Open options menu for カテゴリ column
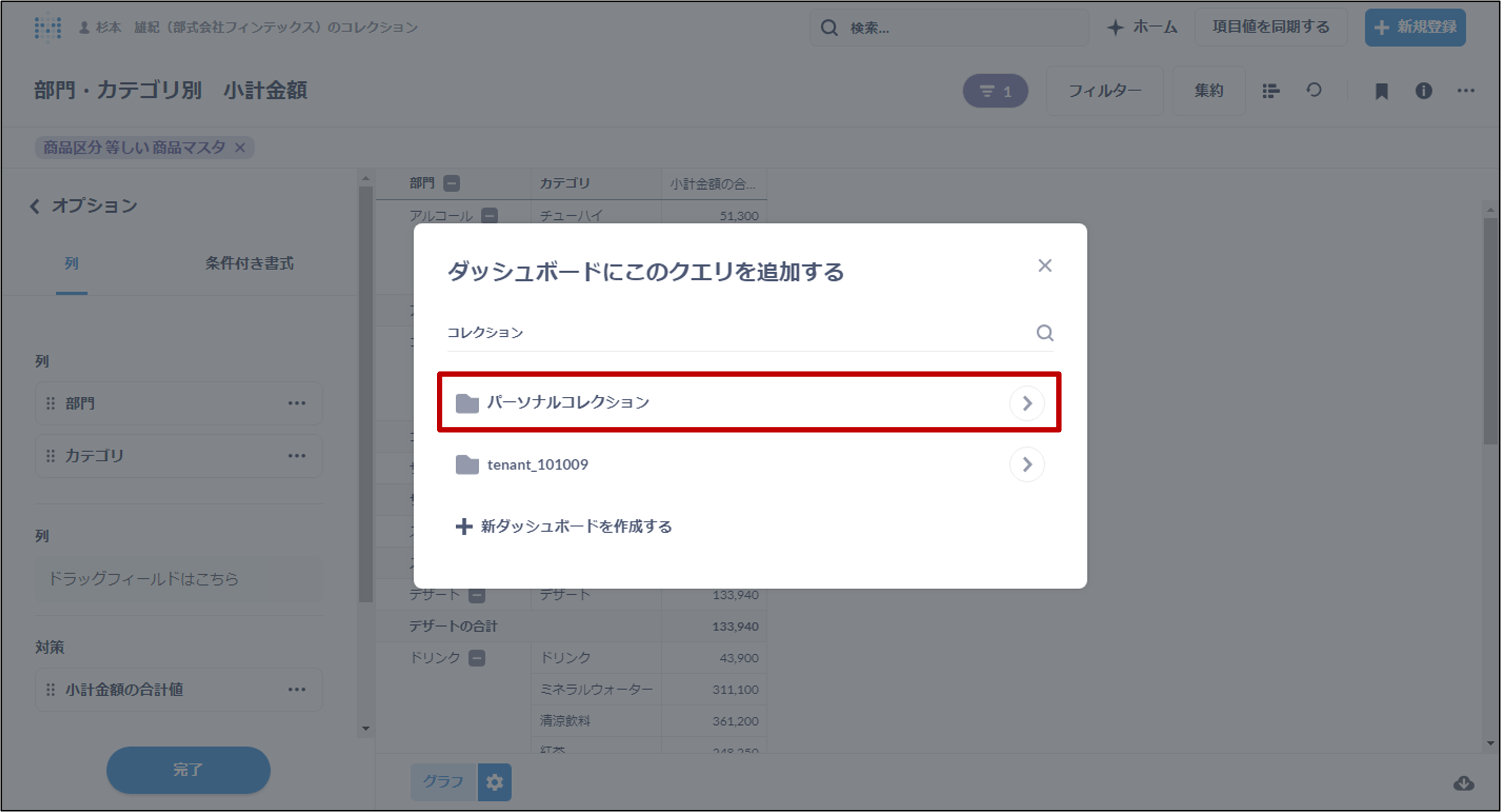 [x=297, y=456]
